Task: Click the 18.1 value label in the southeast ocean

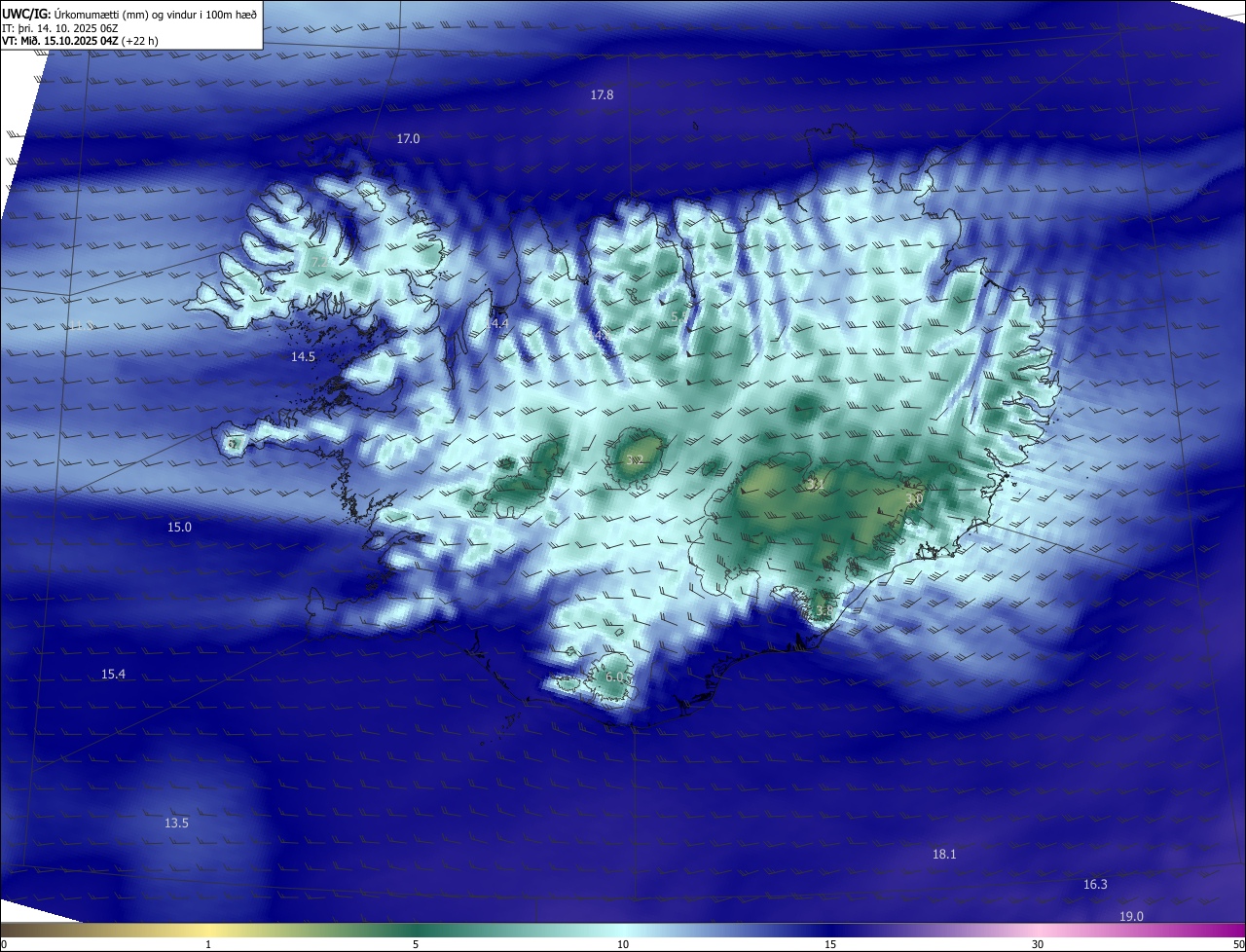Action: coord(944,854)
